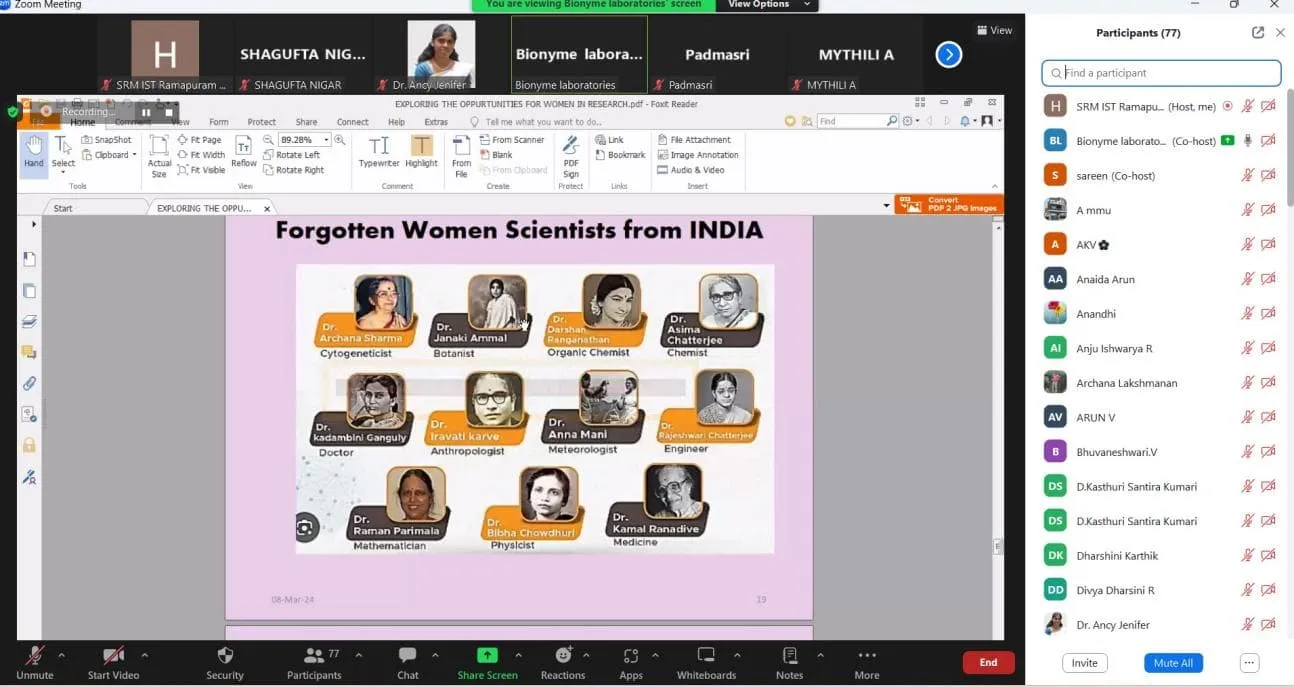Select the Highlight tool
The height and width of the screenshot is (687, 1294).
tap(421, 152)
